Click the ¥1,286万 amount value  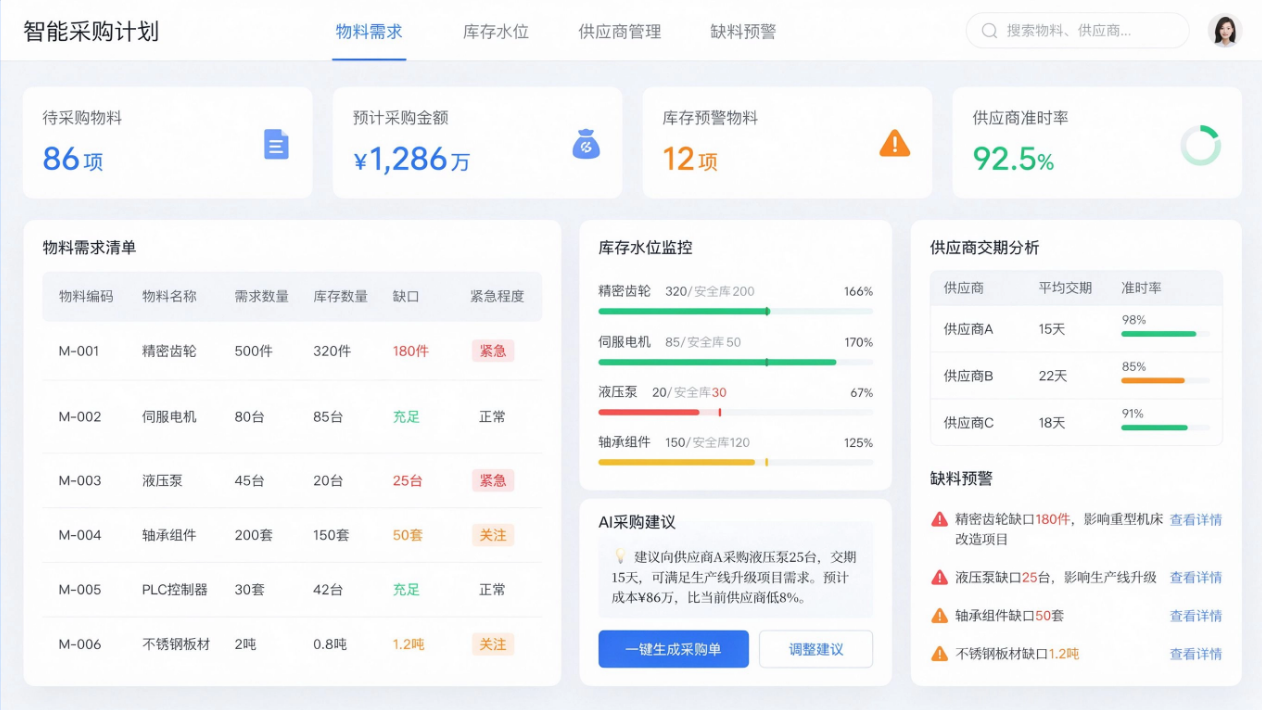(413, 159)
